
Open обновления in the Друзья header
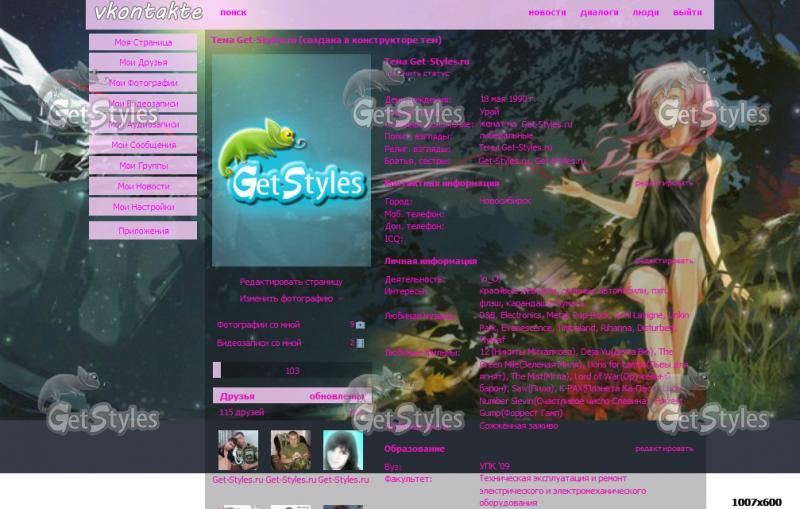(337, 396)
